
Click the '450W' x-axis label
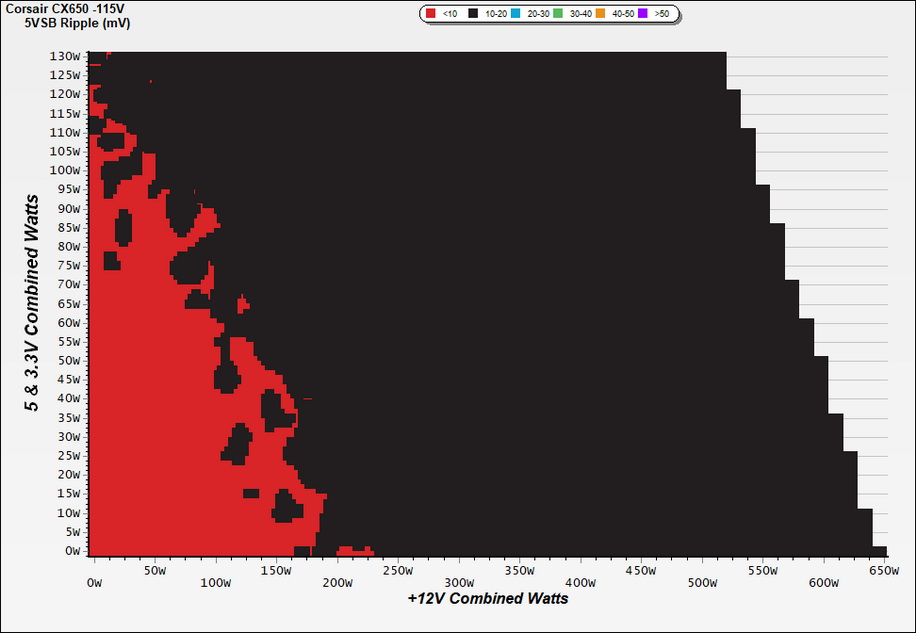tap(641, 571)
